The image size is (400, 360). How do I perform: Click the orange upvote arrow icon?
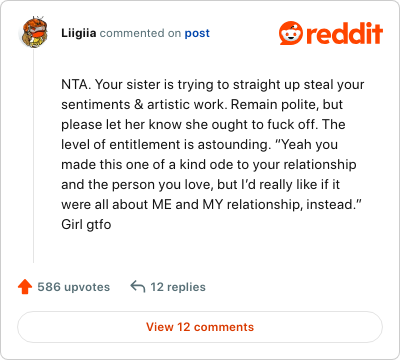25,287
